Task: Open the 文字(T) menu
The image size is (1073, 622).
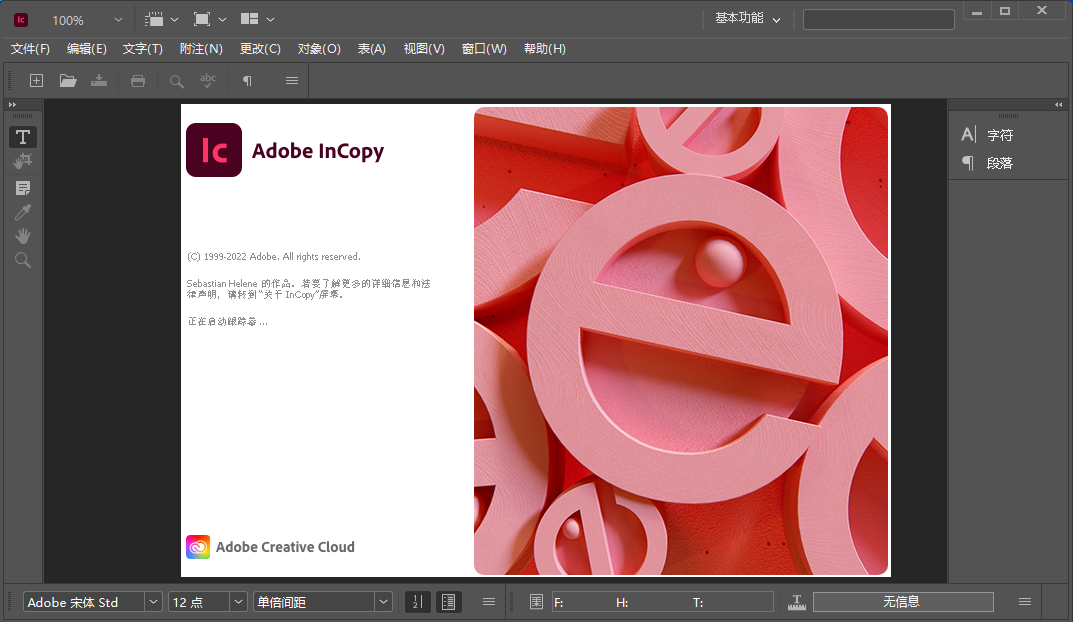Action: tap(142, 49)
